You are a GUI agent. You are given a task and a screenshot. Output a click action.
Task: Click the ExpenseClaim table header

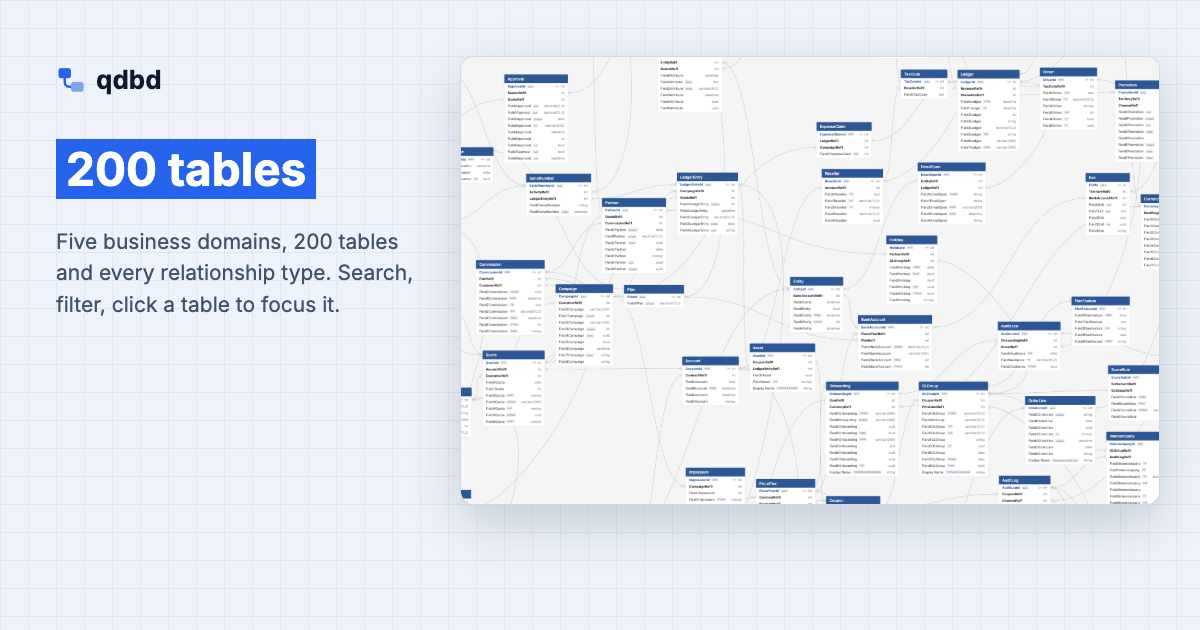click(x=845, y=127)
